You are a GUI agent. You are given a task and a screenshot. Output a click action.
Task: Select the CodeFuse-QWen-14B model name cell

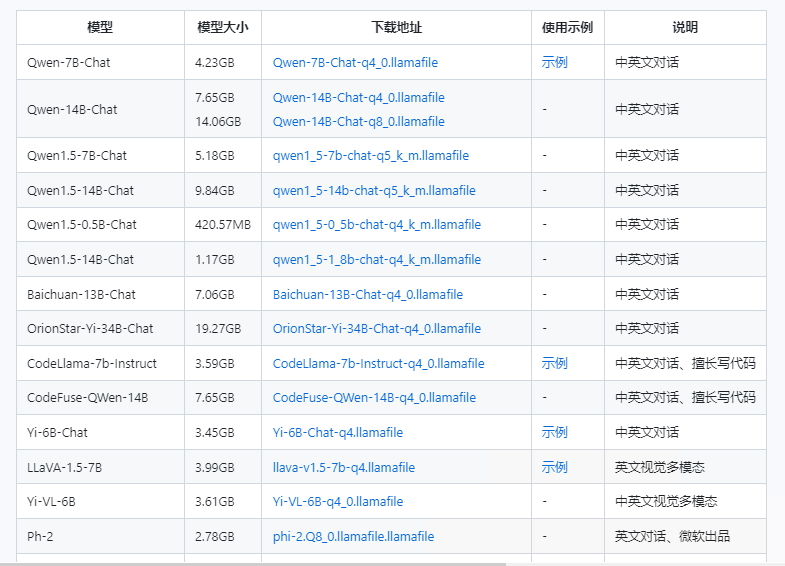pyautogui.click(x=100, y=398)
